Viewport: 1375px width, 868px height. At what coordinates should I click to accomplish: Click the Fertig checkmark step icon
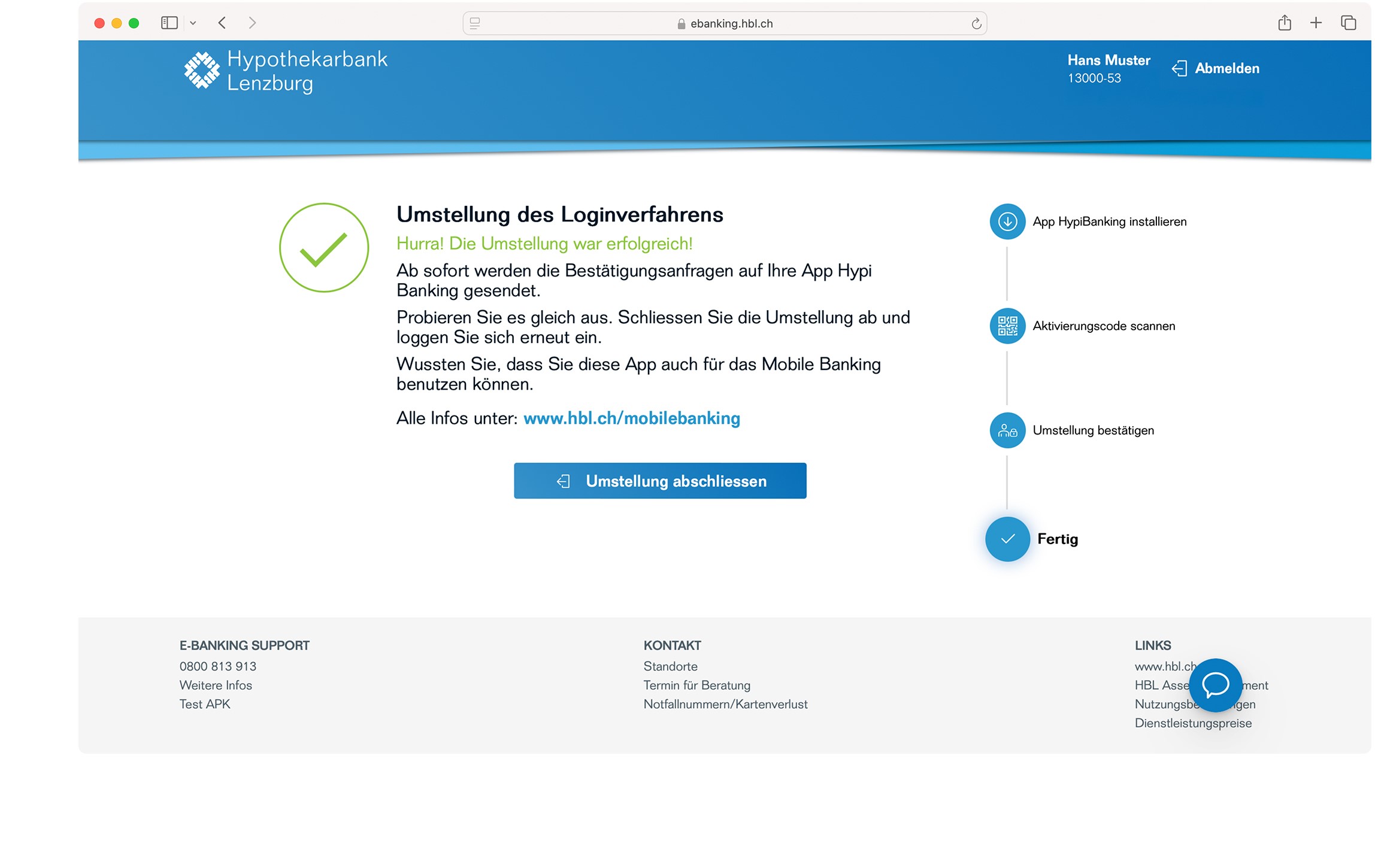pyautogui.click(x=1008, y=539)
